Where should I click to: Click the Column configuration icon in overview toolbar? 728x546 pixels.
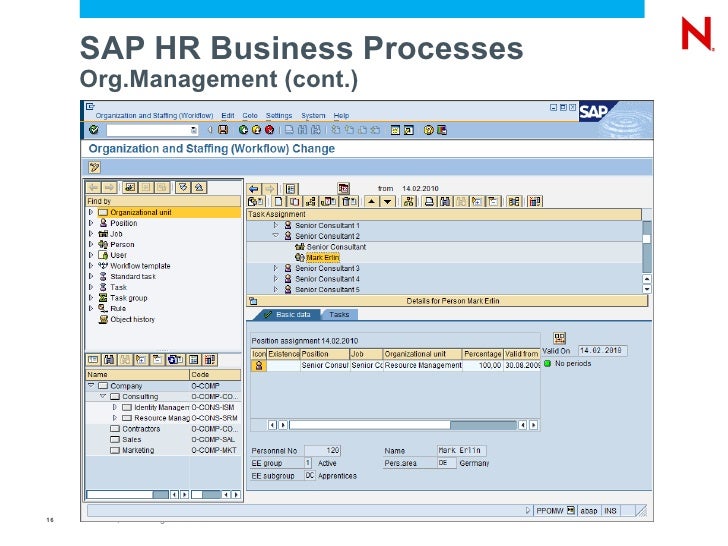click(x=535, y=202)
